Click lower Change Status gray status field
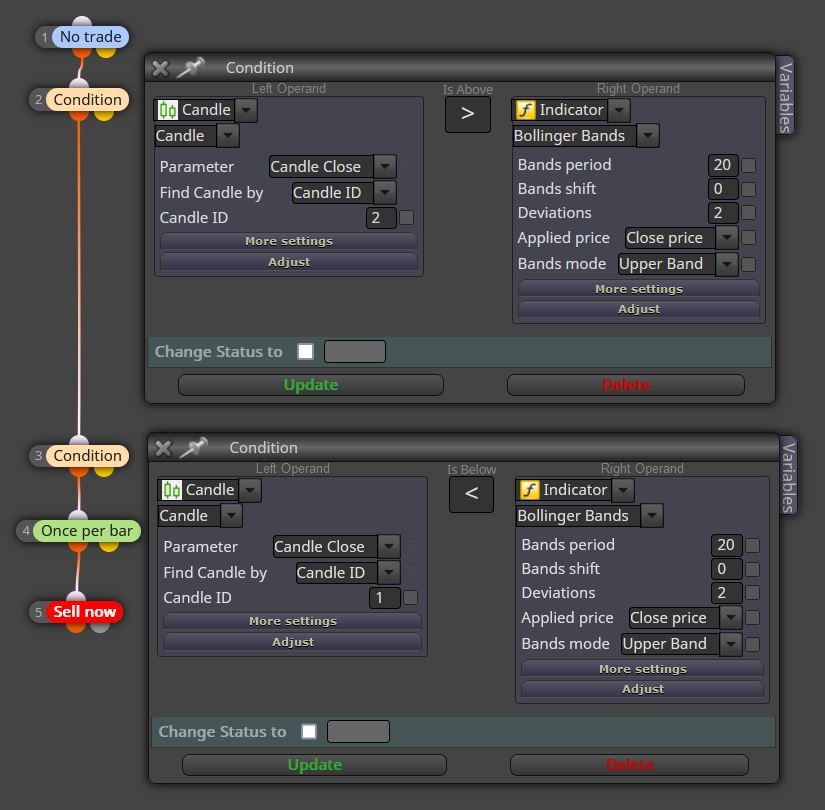Viewport: 825px width, 810px height. click(x=358, y=731)
